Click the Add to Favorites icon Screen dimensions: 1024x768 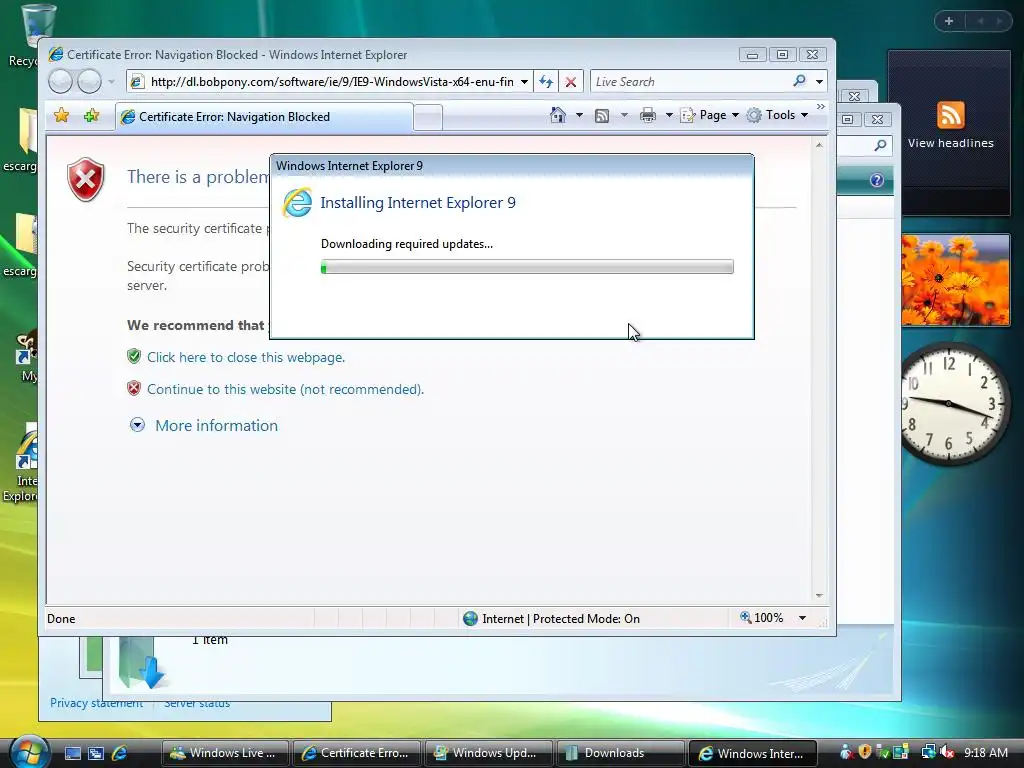(91, 116)
